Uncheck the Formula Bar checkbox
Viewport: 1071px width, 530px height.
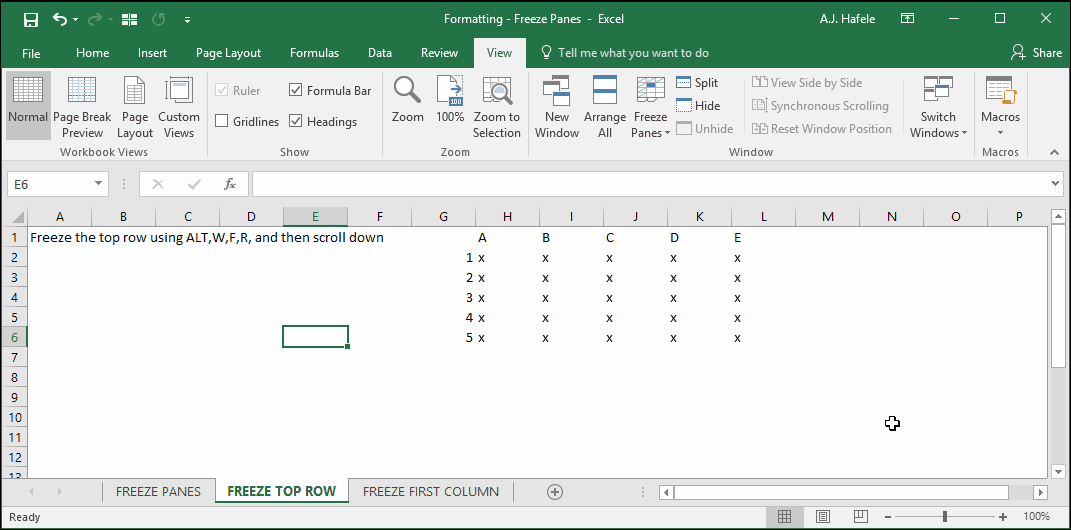(x=296, y=89)
